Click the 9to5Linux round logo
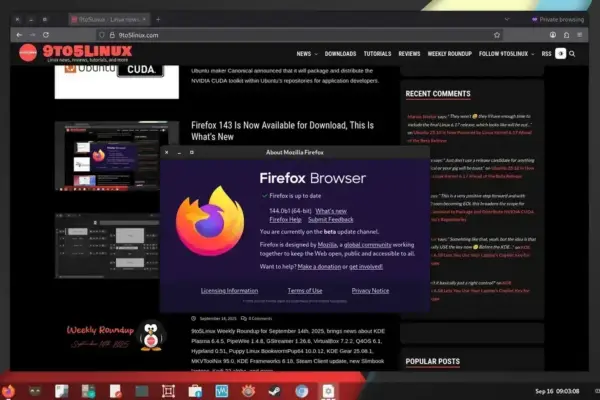The image size is (600, 400). click(x=28, y=53)
